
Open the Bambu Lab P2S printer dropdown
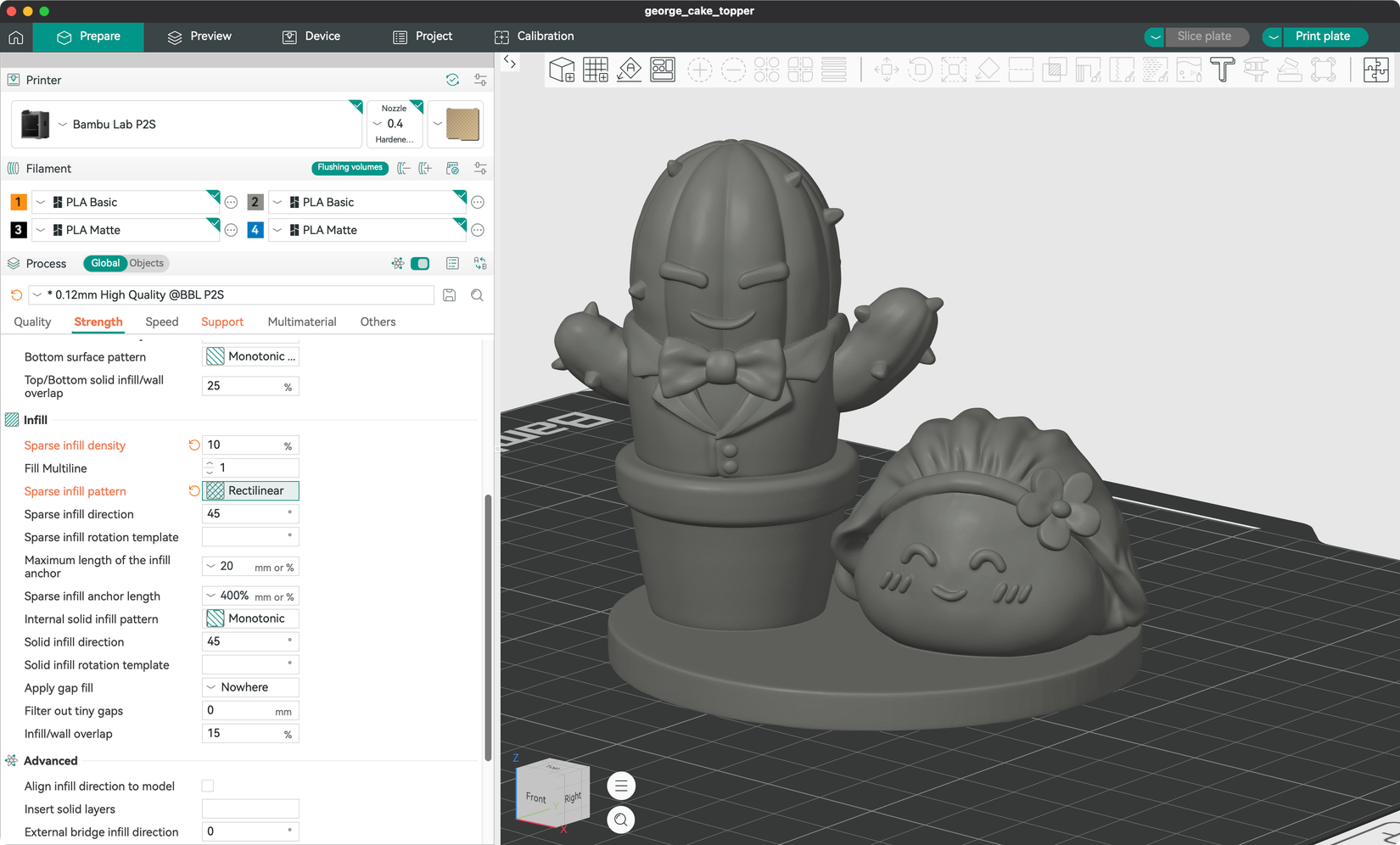click(x=187, y=124)
